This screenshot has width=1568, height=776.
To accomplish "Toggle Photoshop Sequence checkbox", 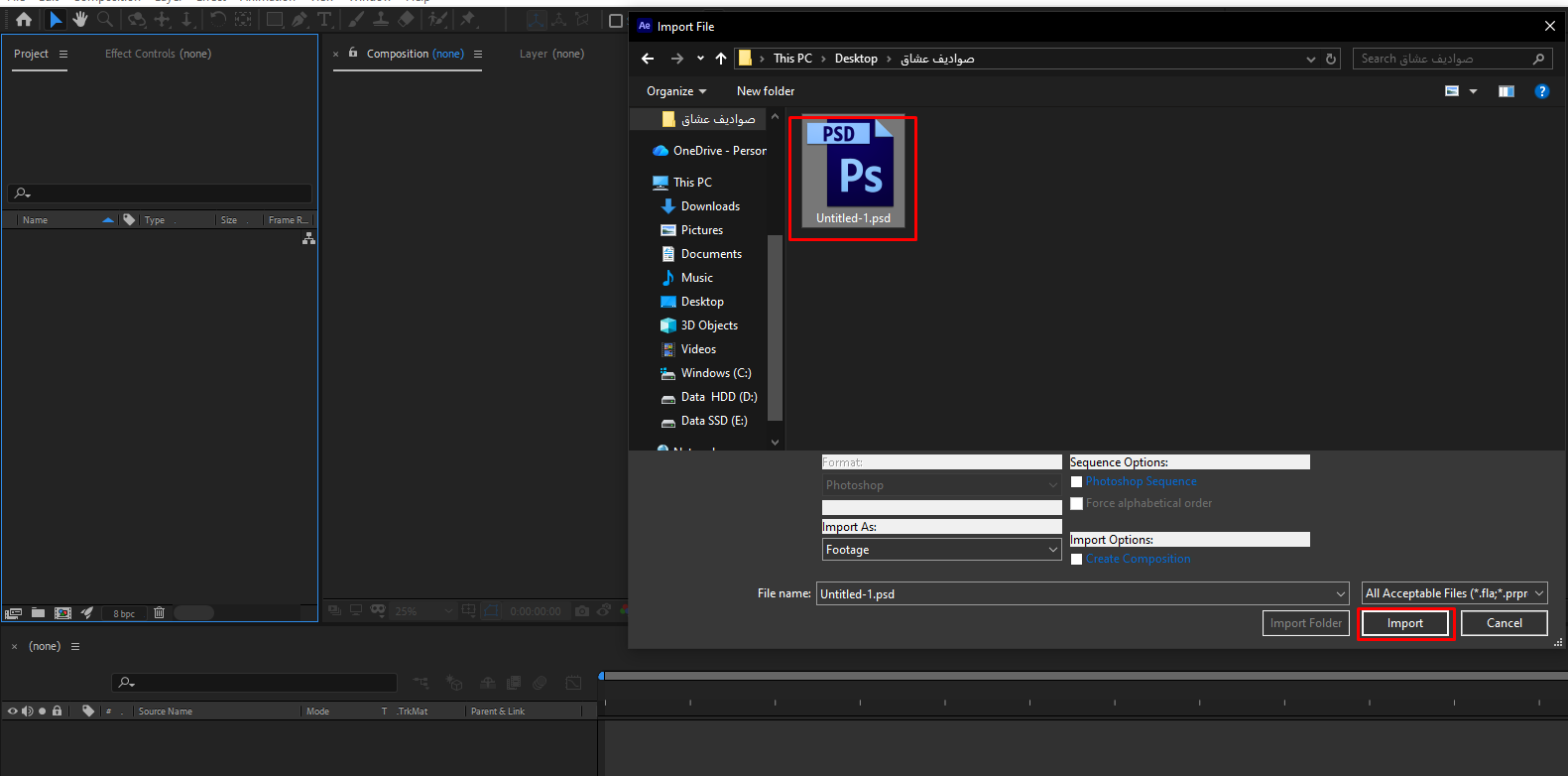I will 1076,482.
